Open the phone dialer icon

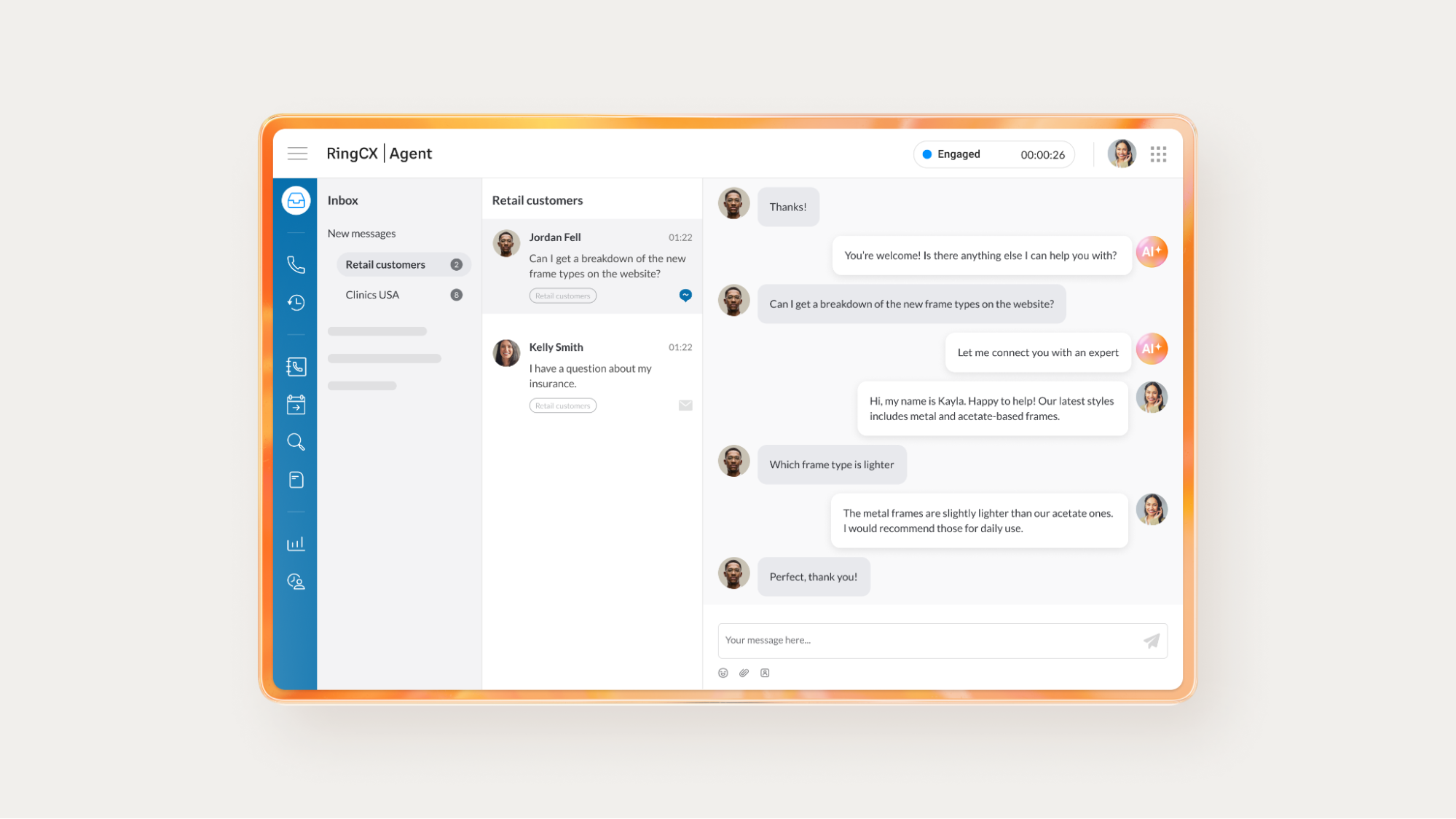pyautogui.click(x=296, y=264)
